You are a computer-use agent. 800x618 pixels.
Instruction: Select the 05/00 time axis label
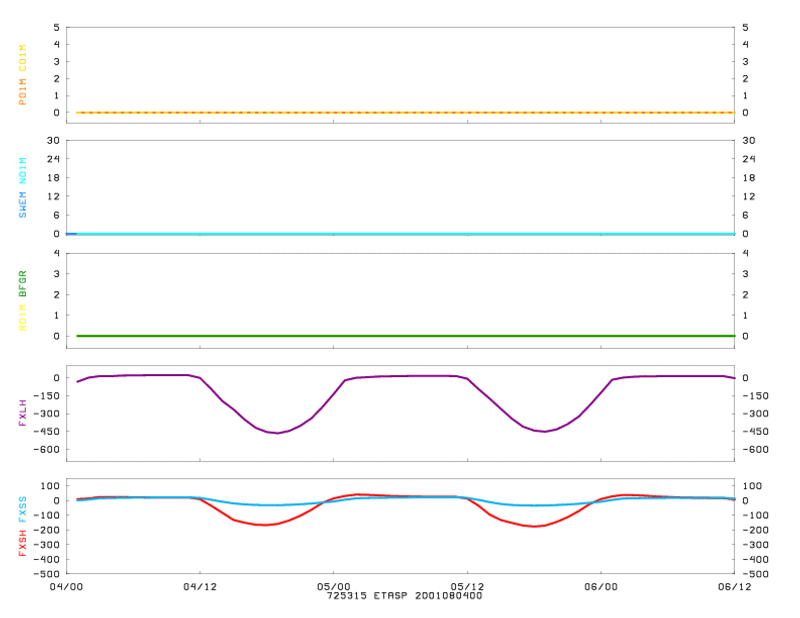coord(334,587)
